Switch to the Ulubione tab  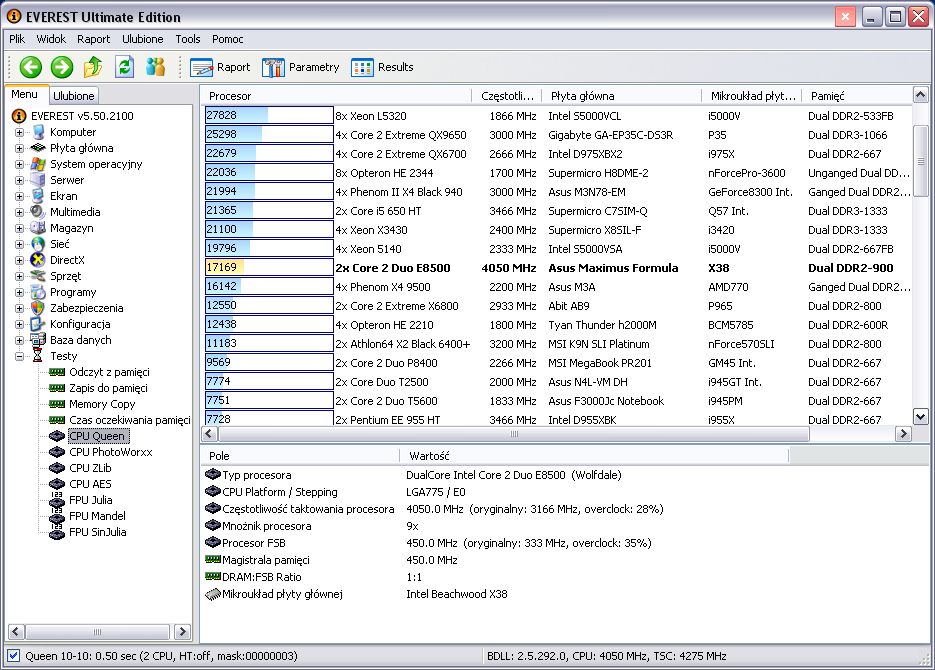pyautogui.click(x=74, y=96)
